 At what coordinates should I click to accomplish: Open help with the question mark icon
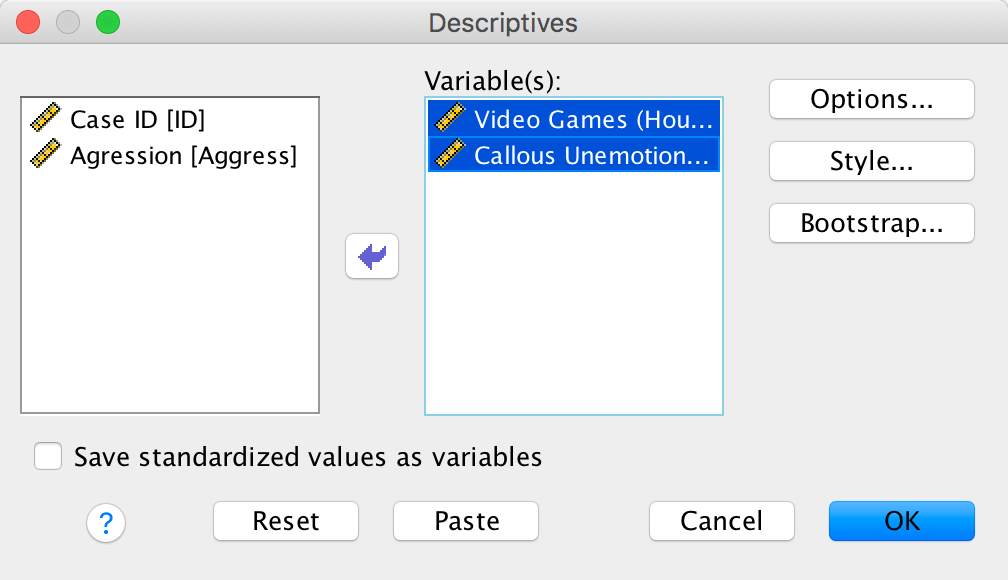(106, 521)
